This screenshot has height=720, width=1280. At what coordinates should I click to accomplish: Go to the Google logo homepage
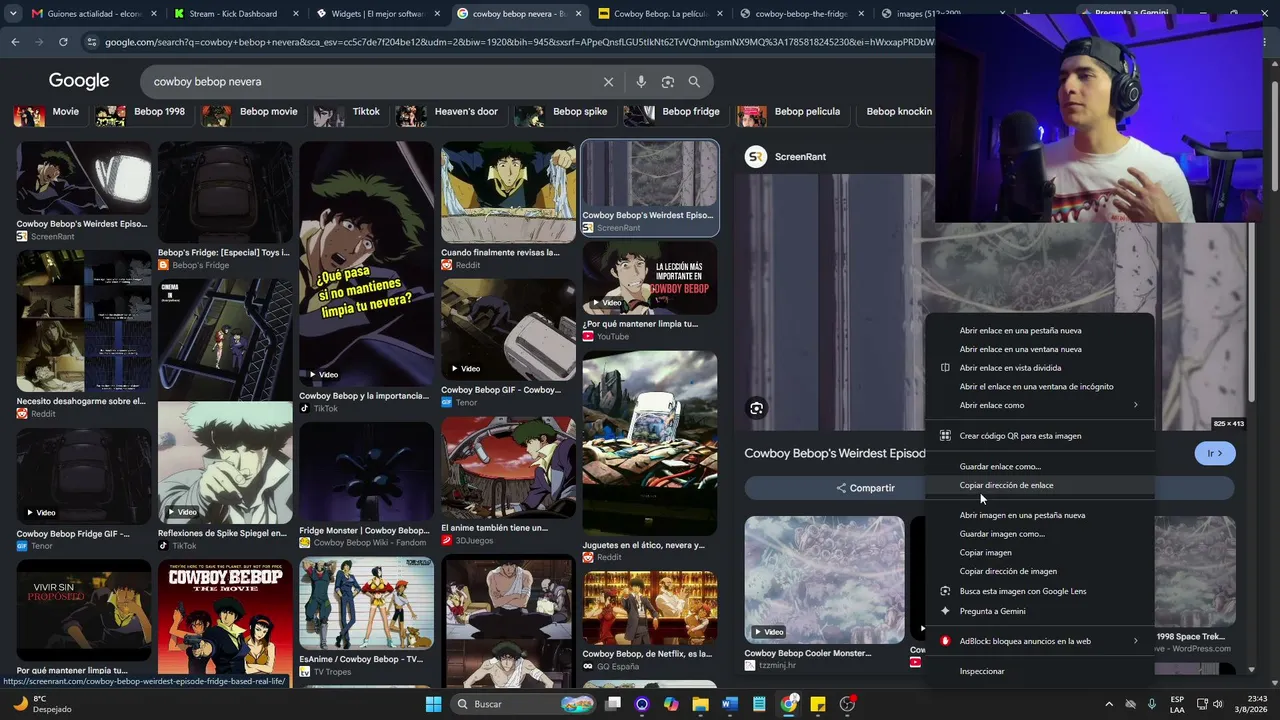(79, 81)
